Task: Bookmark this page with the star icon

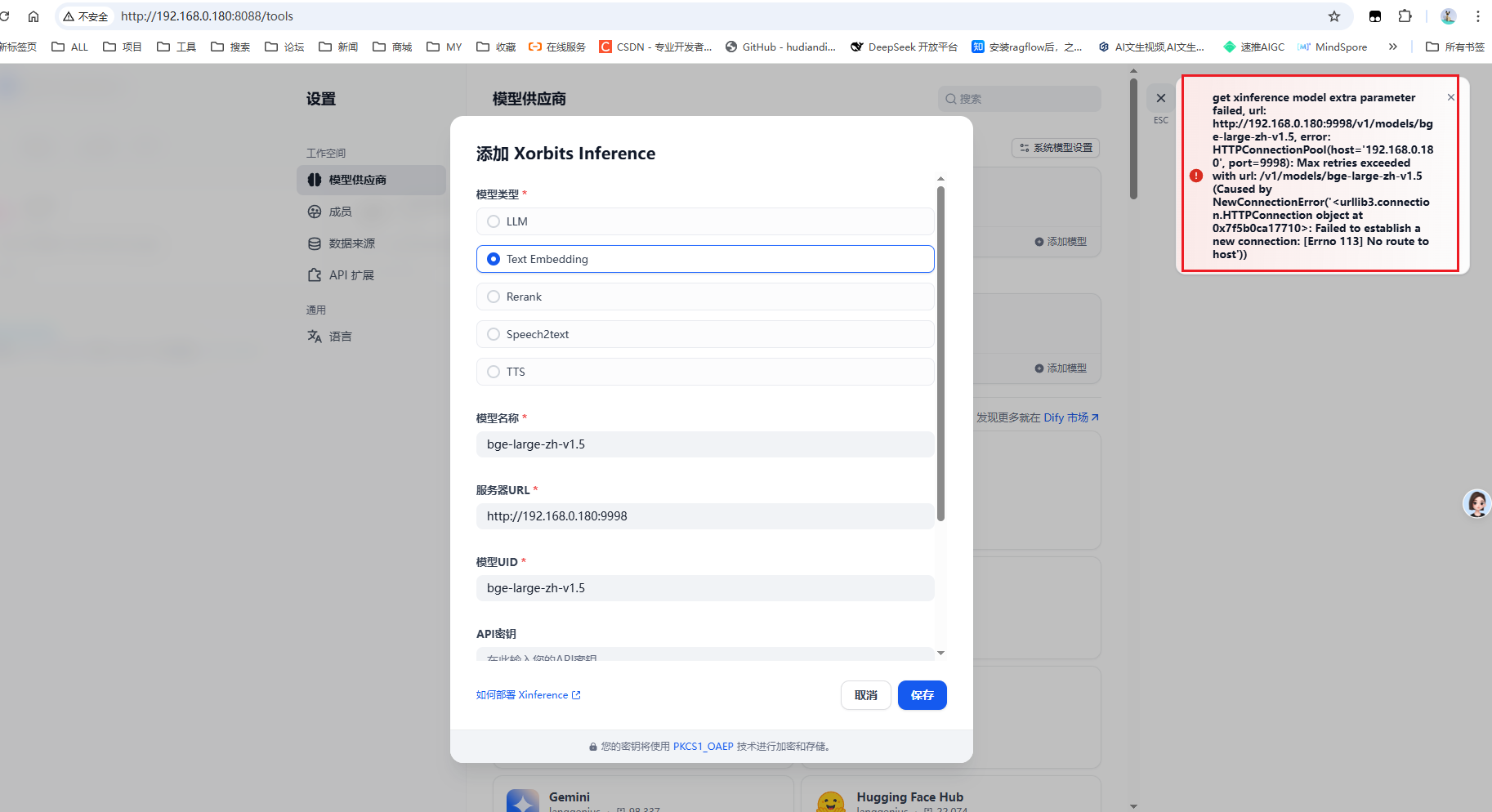Action: tap(1334, 16)
